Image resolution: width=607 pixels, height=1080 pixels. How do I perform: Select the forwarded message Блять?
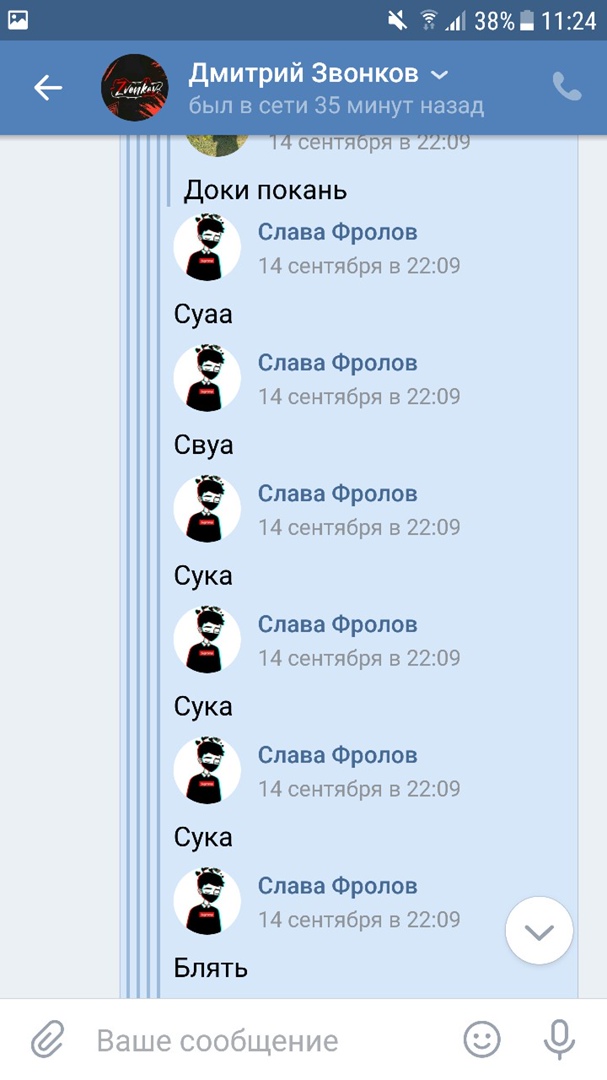click(211, 968)
